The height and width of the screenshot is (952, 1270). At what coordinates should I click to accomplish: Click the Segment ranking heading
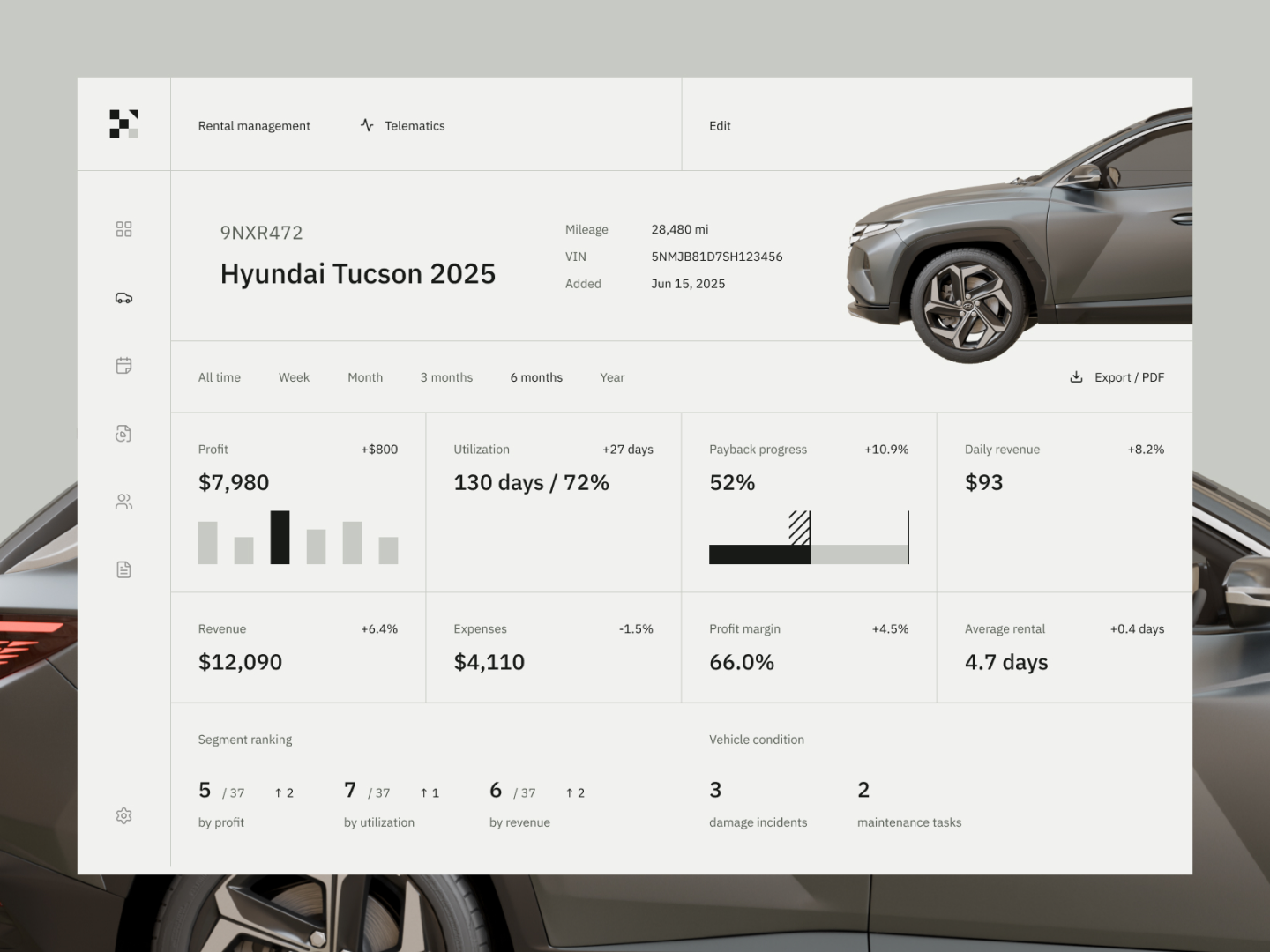click(x=245, y=740)
